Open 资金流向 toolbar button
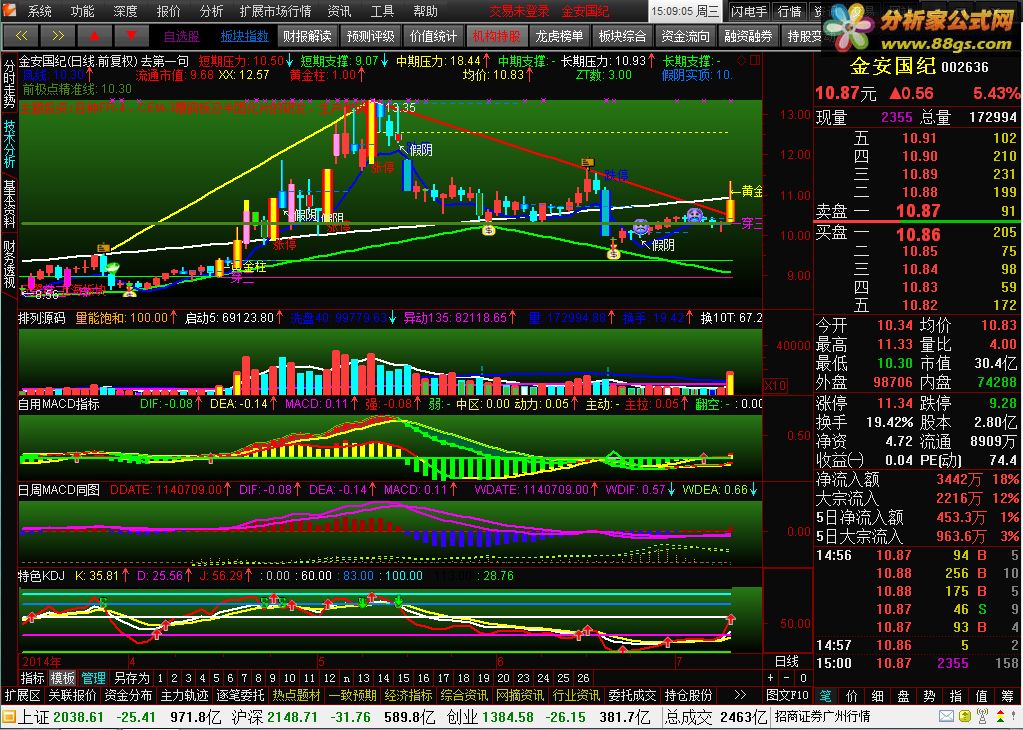The image size is (1023, 730). [685, 37]
